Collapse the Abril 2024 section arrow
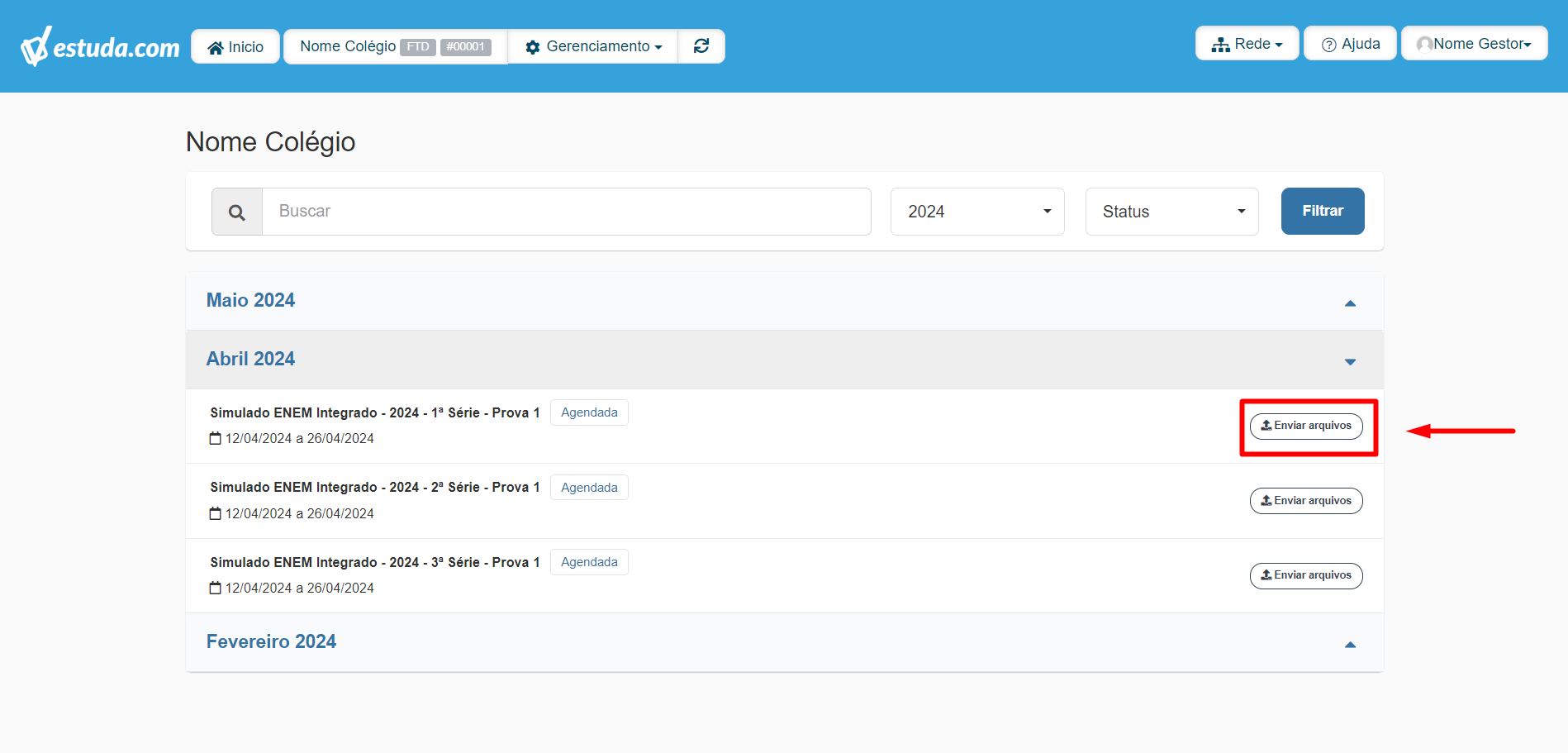 (x=1350, y=362)
